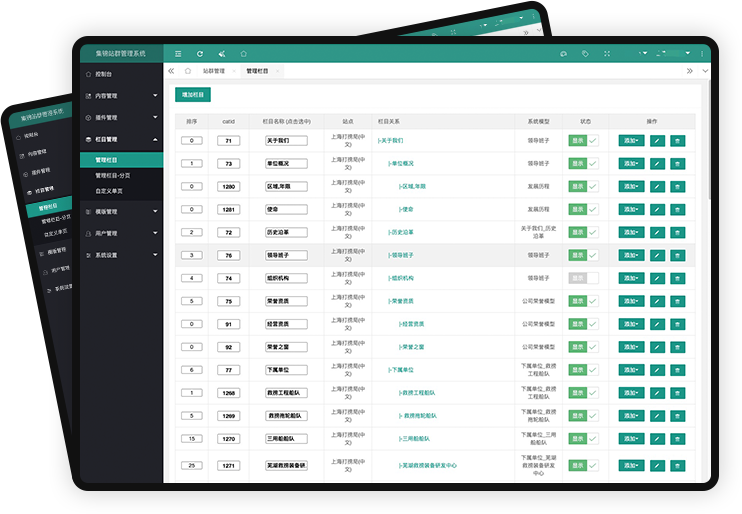The height and width of the screenshot is (514, 742).
Task: Click delete trash icon for 使命 row
Action: (x=678, y=210)
